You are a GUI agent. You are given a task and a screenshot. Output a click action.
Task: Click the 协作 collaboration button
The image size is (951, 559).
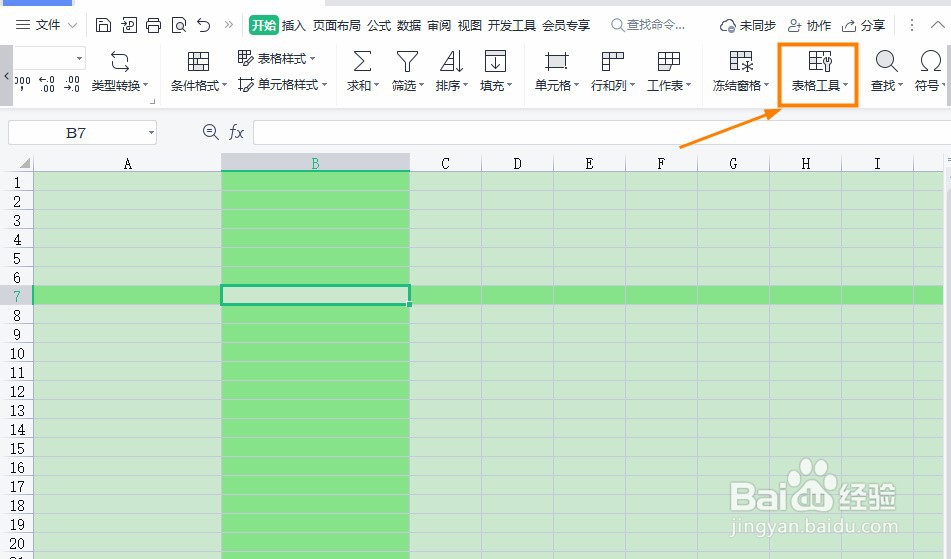tap(809, 25)
